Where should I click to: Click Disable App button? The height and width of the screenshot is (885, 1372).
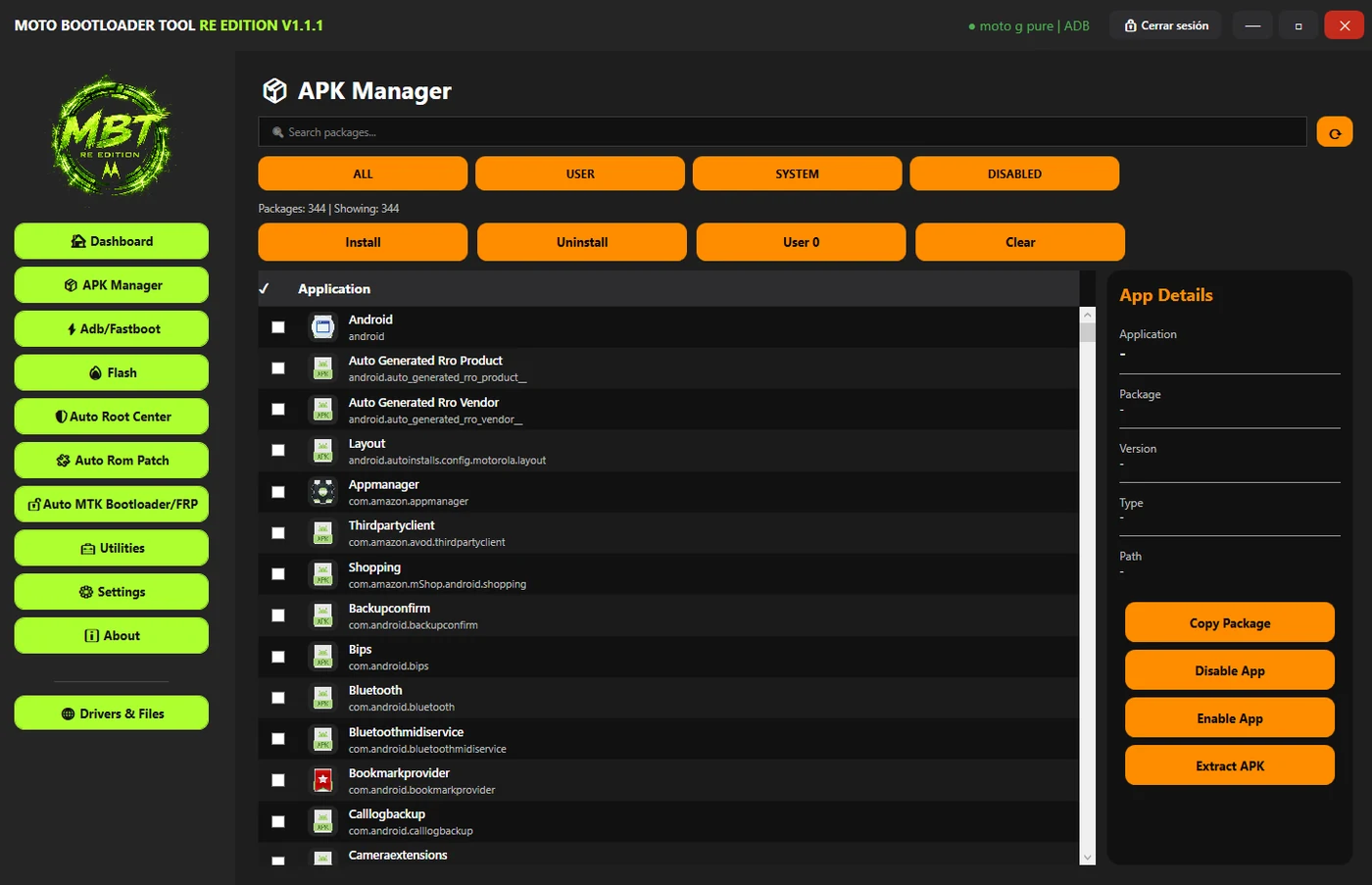tap(1230, 671)
